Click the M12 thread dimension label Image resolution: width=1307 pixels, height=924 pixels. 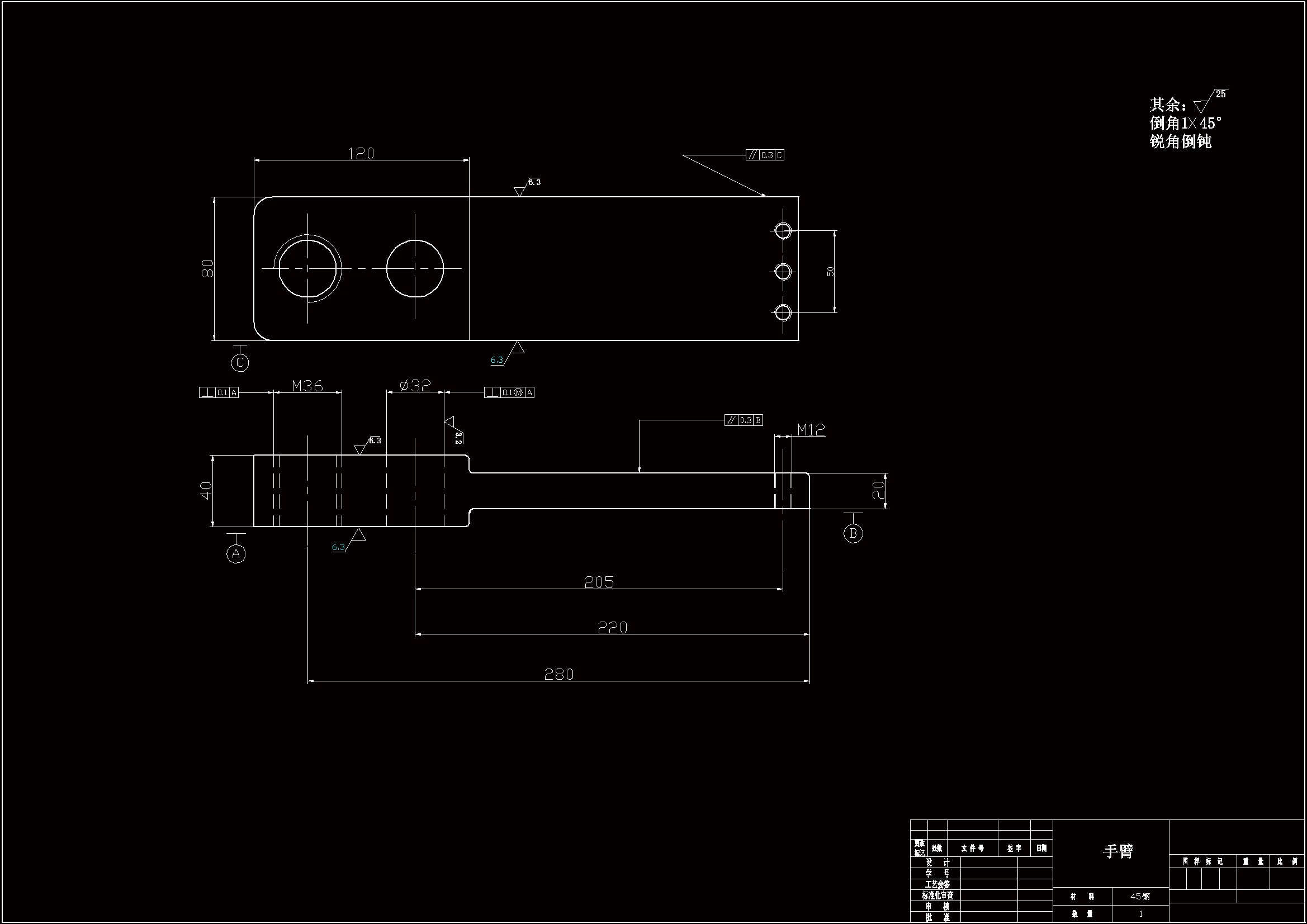(811, 430)
